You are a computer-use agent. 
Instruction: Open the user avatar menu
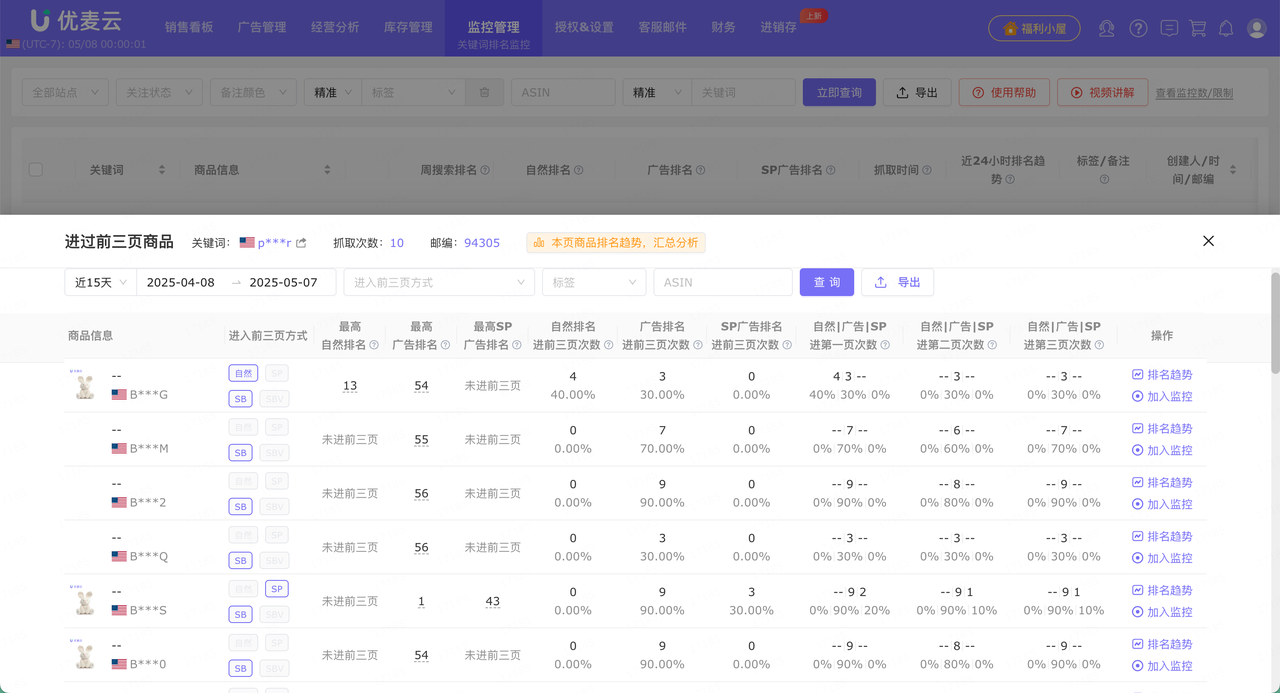[x=1257, y=29]
